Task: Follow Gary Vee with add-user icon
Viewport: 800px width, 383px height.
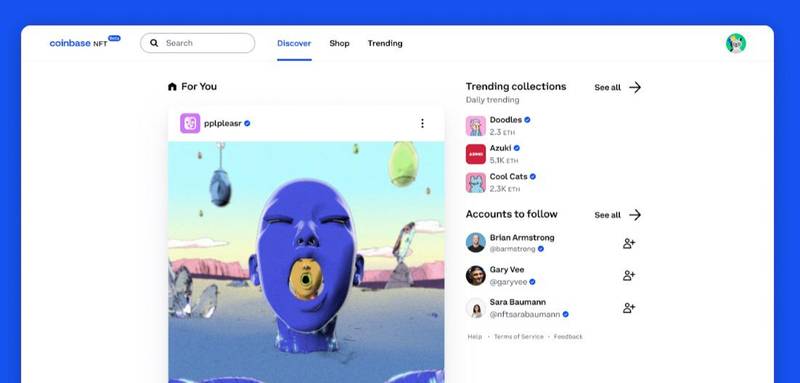Action: (629, 275)
